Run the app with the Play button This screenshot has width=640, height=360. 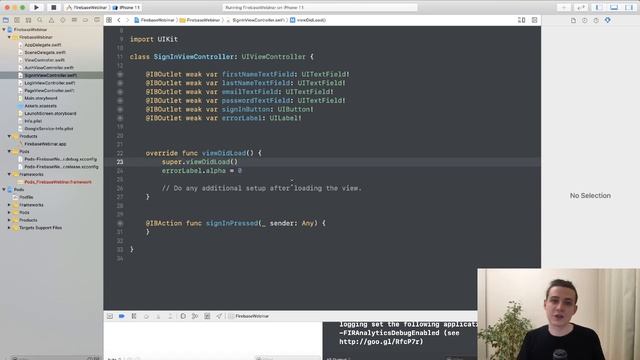[x=36, y=7]
